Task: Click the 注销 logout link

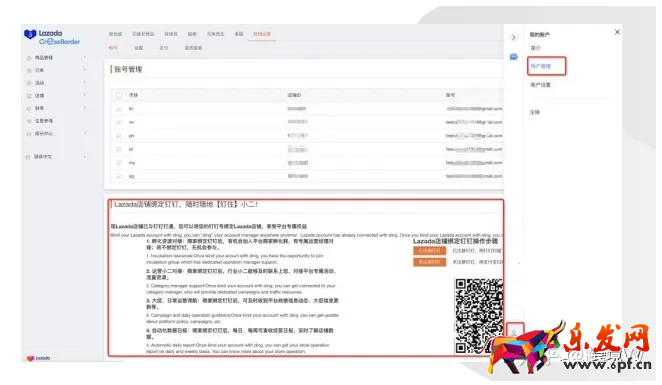Action: tap(535, 112)
